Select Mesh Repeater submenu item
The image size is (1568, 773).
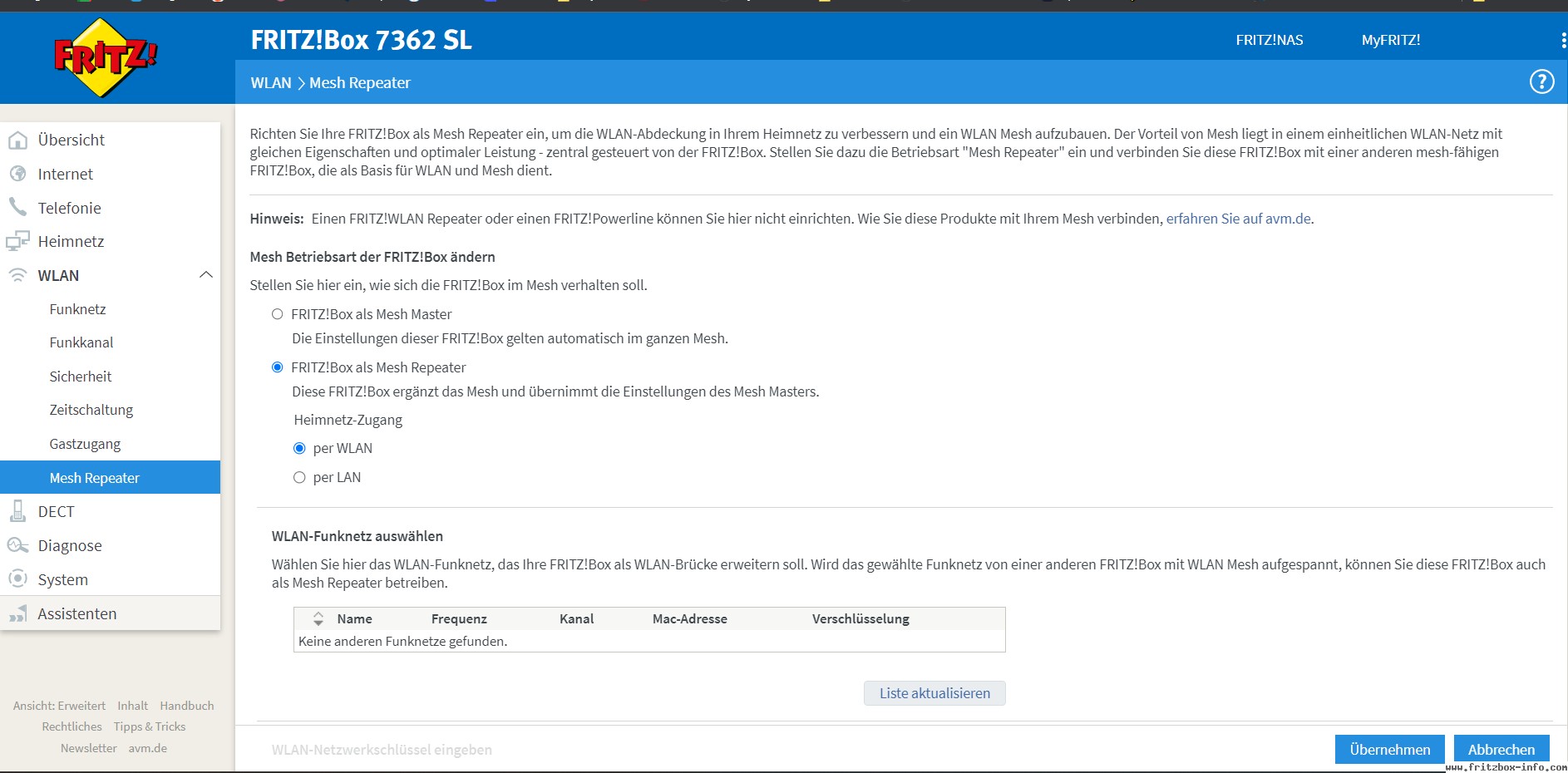point(110,477)
